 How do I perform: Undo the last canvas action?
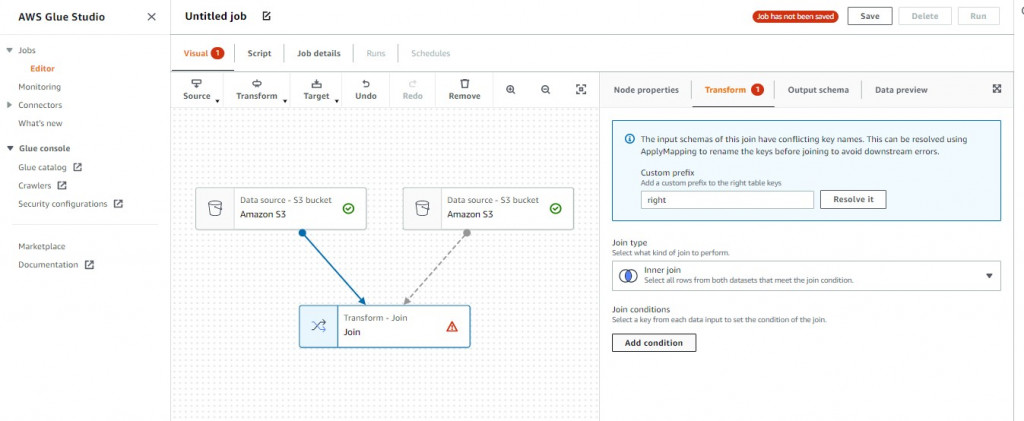click(x=366, y=90)
